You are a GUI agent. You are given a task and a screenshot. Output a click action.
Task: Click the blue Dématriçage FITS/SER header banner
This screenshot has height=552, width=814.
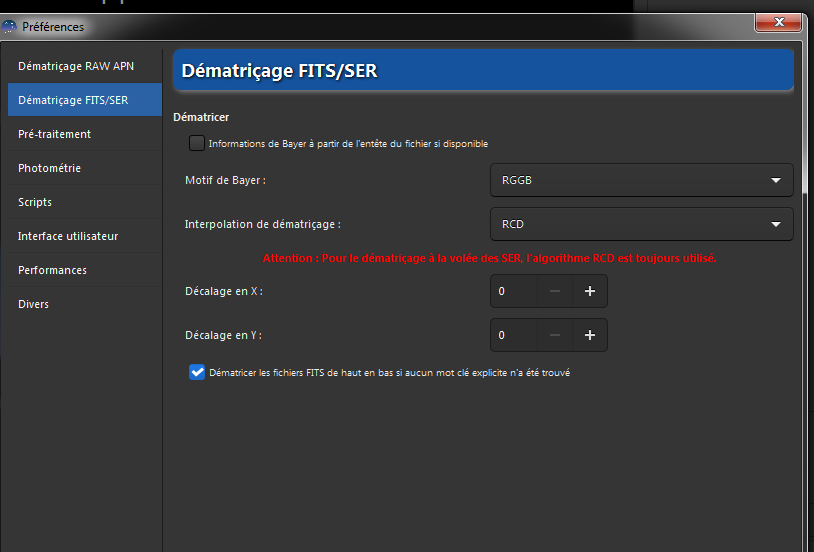tap(483, 70)
